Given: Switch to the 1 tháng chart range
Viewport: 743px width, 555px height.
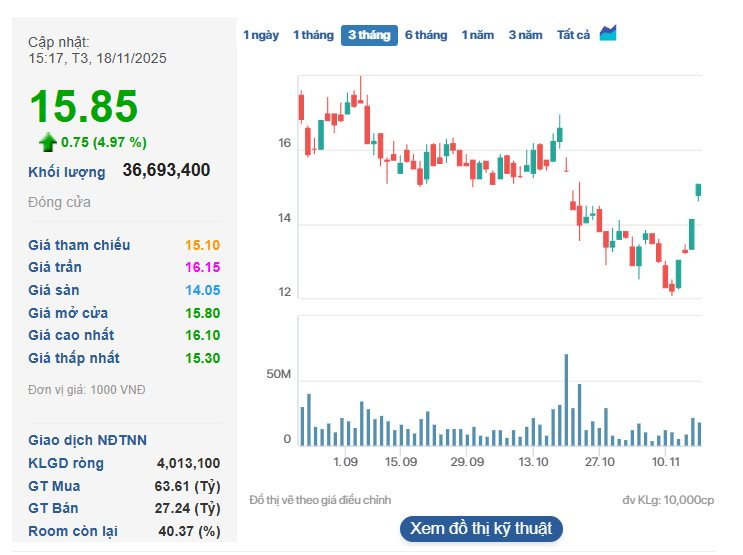Looking at the screenshot, I should coord(313,35).
